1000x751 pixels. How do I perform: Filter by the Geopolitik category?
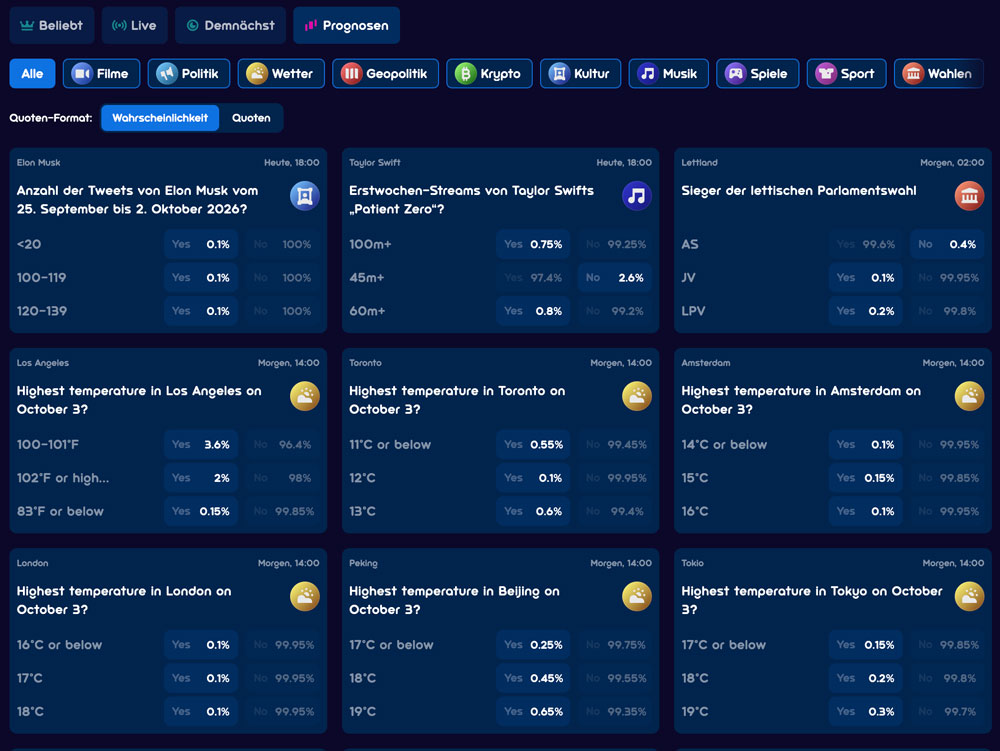pos(385,73)
